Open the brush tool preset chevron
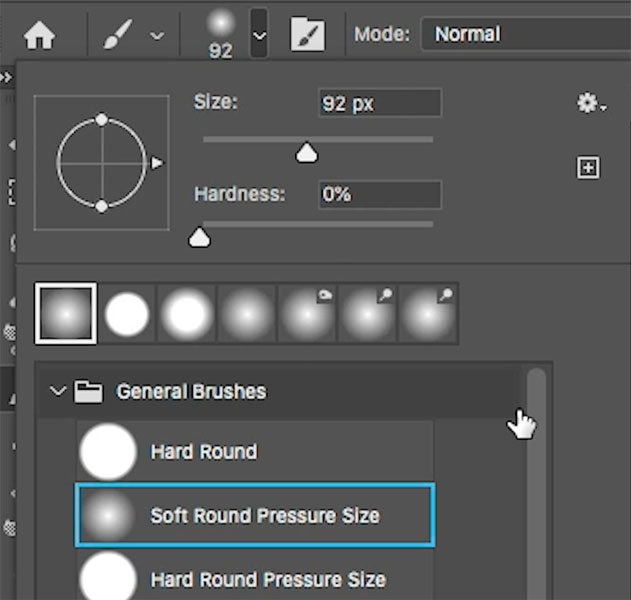This screenshot has width=631, height=600. [157, 36]
